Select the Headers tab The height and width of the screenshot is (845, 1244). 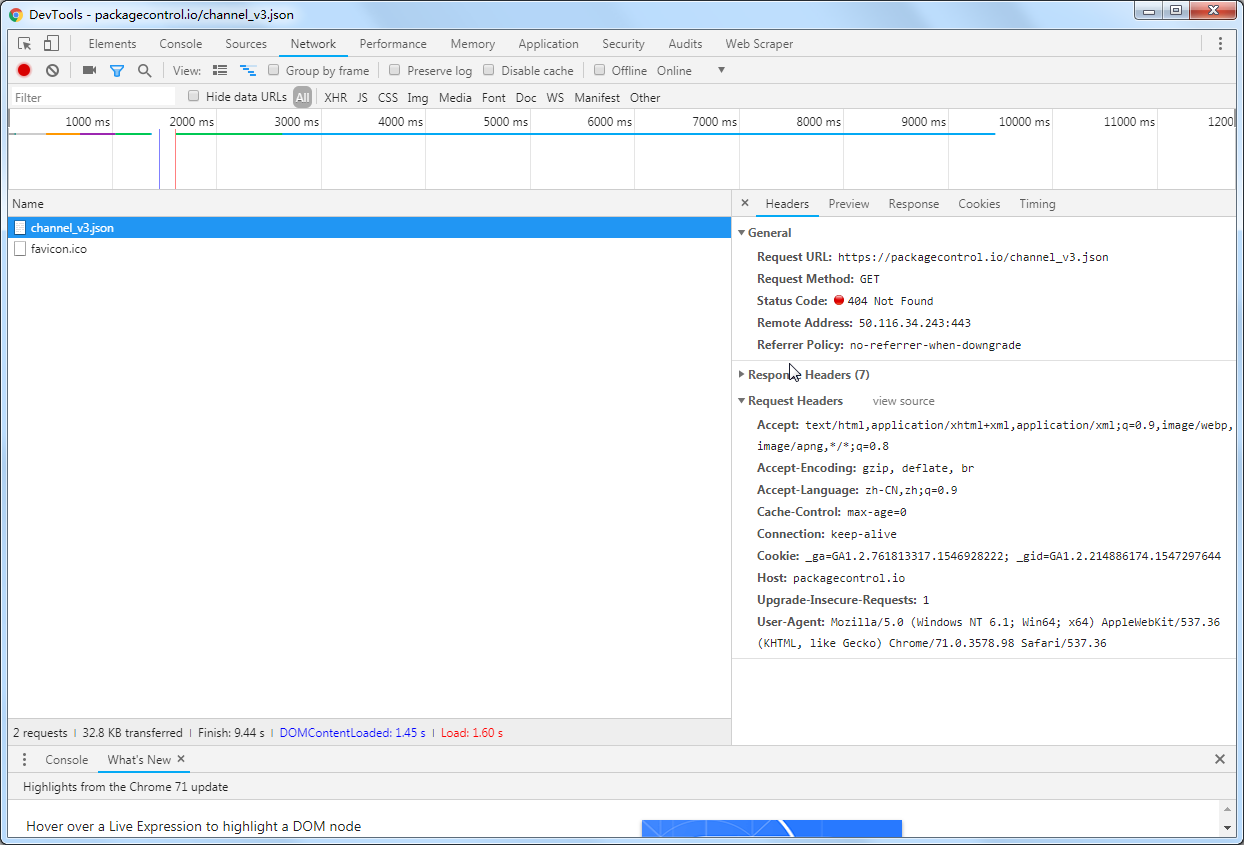[x=787, y=204]
